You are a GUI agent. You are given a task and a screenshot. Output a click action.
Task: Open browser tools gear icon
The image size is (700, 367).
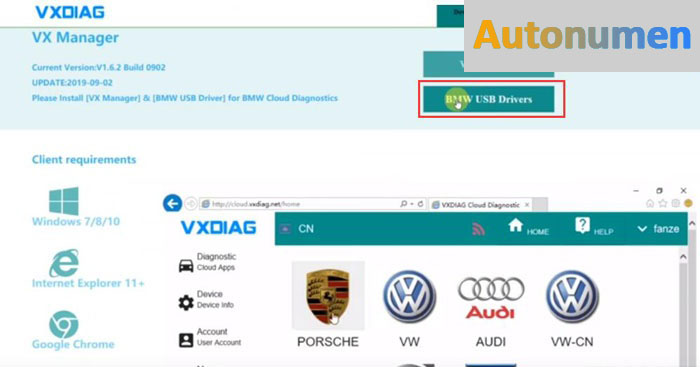675,204
